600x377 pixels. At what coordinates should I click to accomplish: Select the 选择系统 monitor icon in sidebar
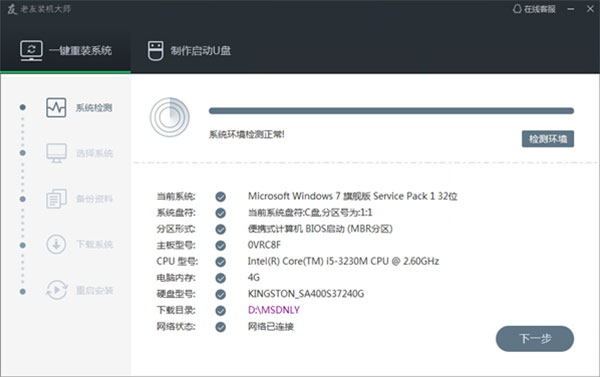(x=56, y=153)
